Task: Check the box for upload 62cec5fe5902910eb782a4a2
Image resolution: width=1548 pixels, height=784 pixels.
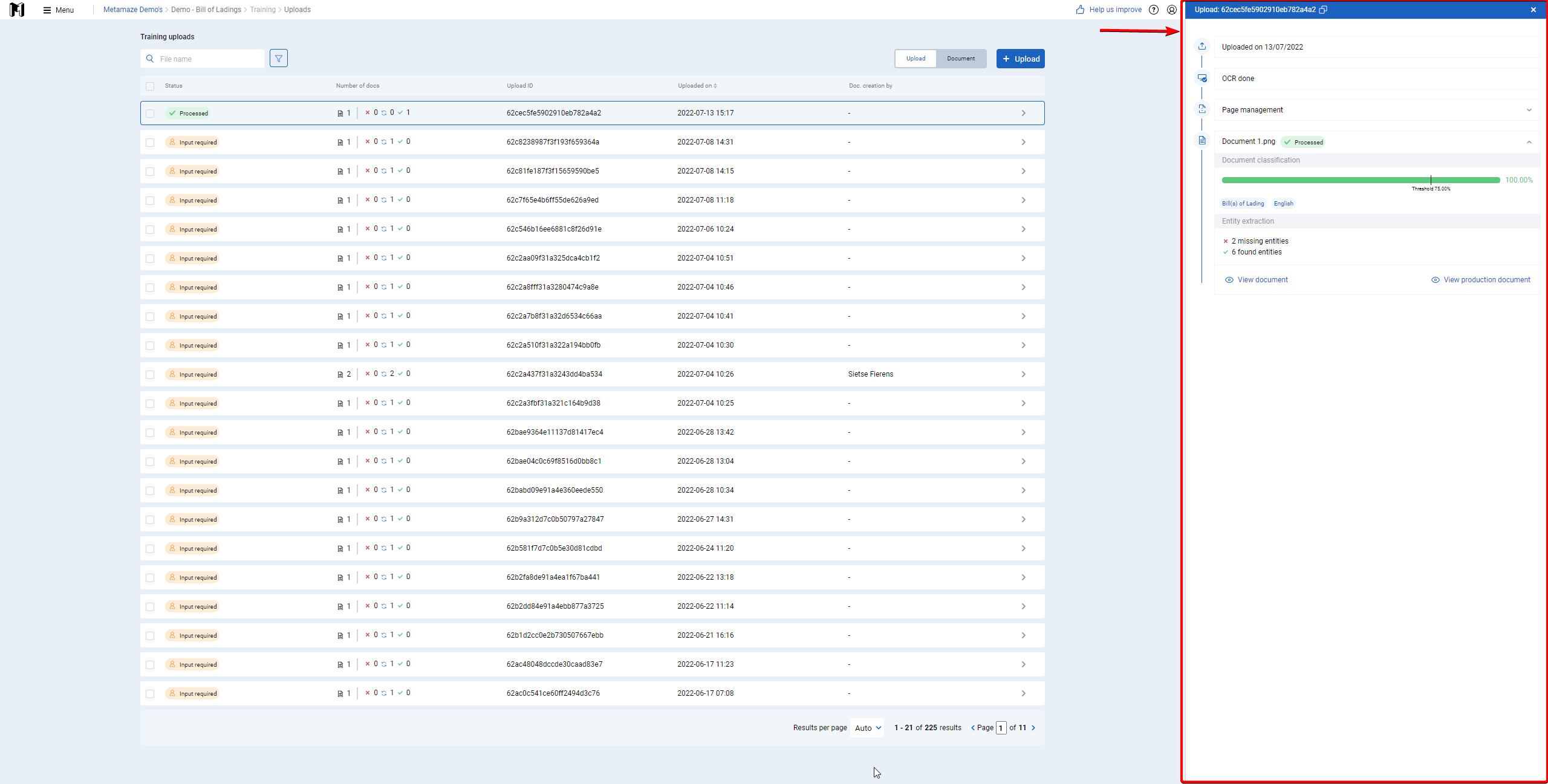Action: pos(150,113)
